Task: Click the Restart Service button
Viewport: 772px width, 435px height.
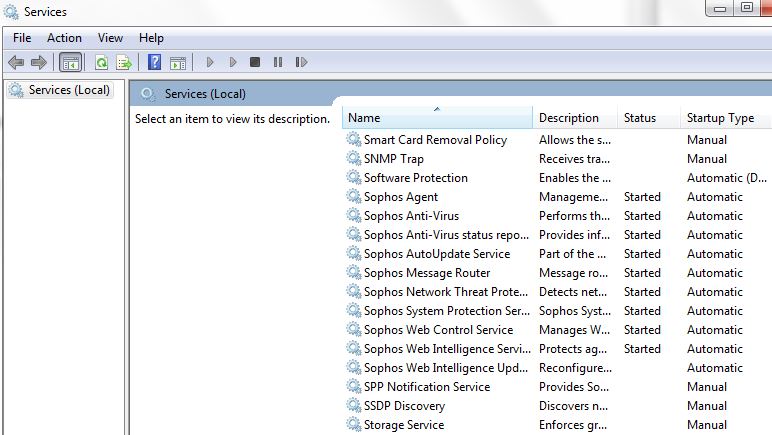Action: [301, 62]
